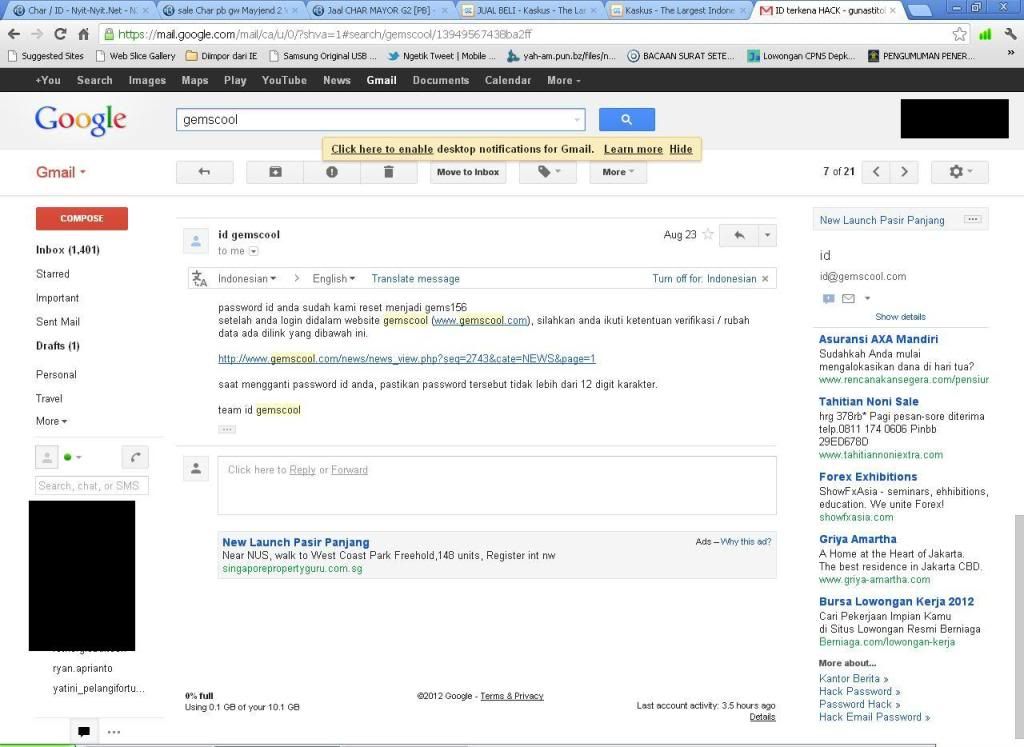Open Travel label
Viewport: 1024px width, 747px height.
pyautogui.click(x=49, y=398)
